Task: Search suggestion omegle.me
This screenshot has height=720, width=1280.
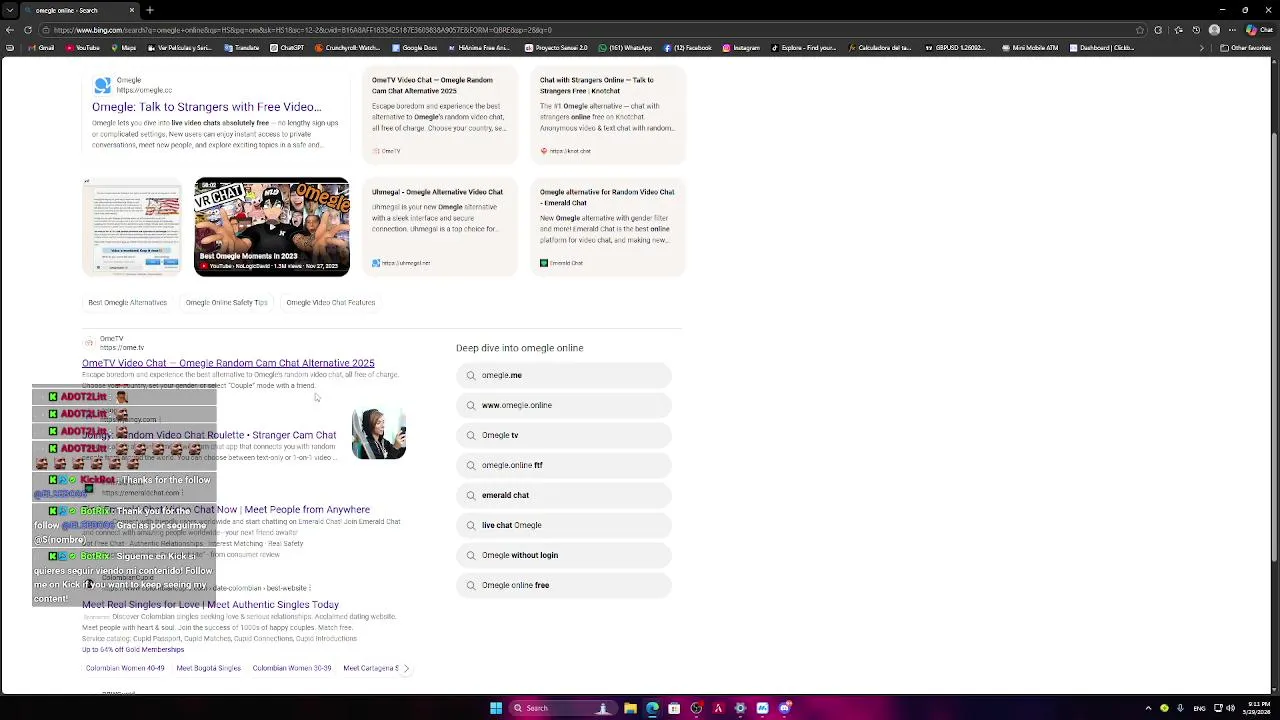Action: (564, 375)
